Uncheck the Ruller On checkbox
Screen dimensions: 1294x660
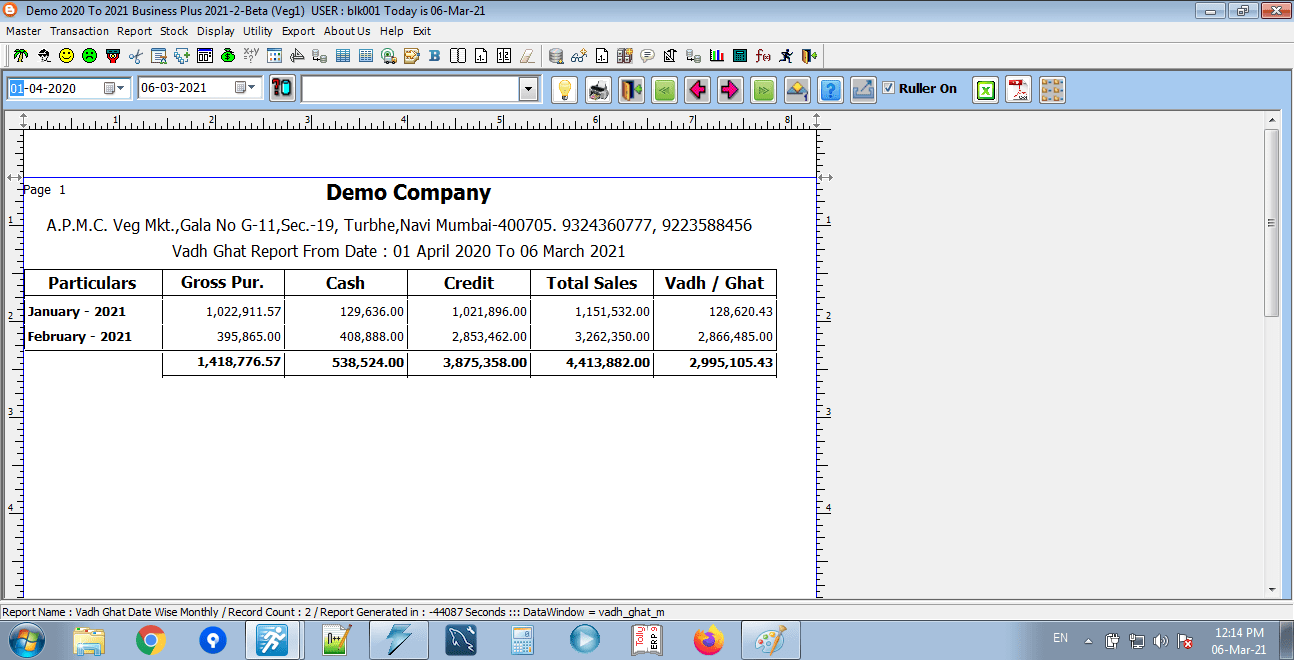tap(888, 88)
